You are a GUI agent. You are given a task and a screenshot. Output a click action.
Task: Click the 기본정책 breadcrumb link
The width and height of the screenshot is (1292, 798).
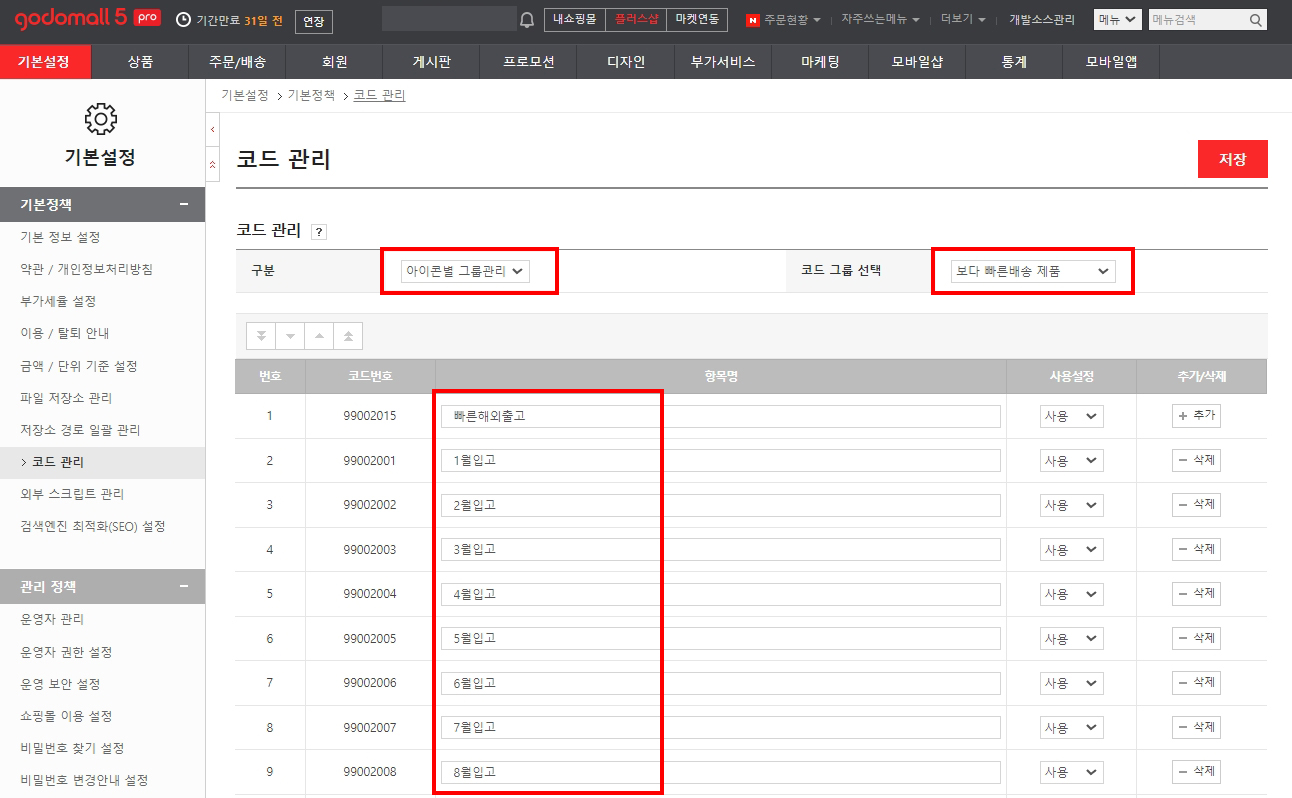[x=311, y=95]
